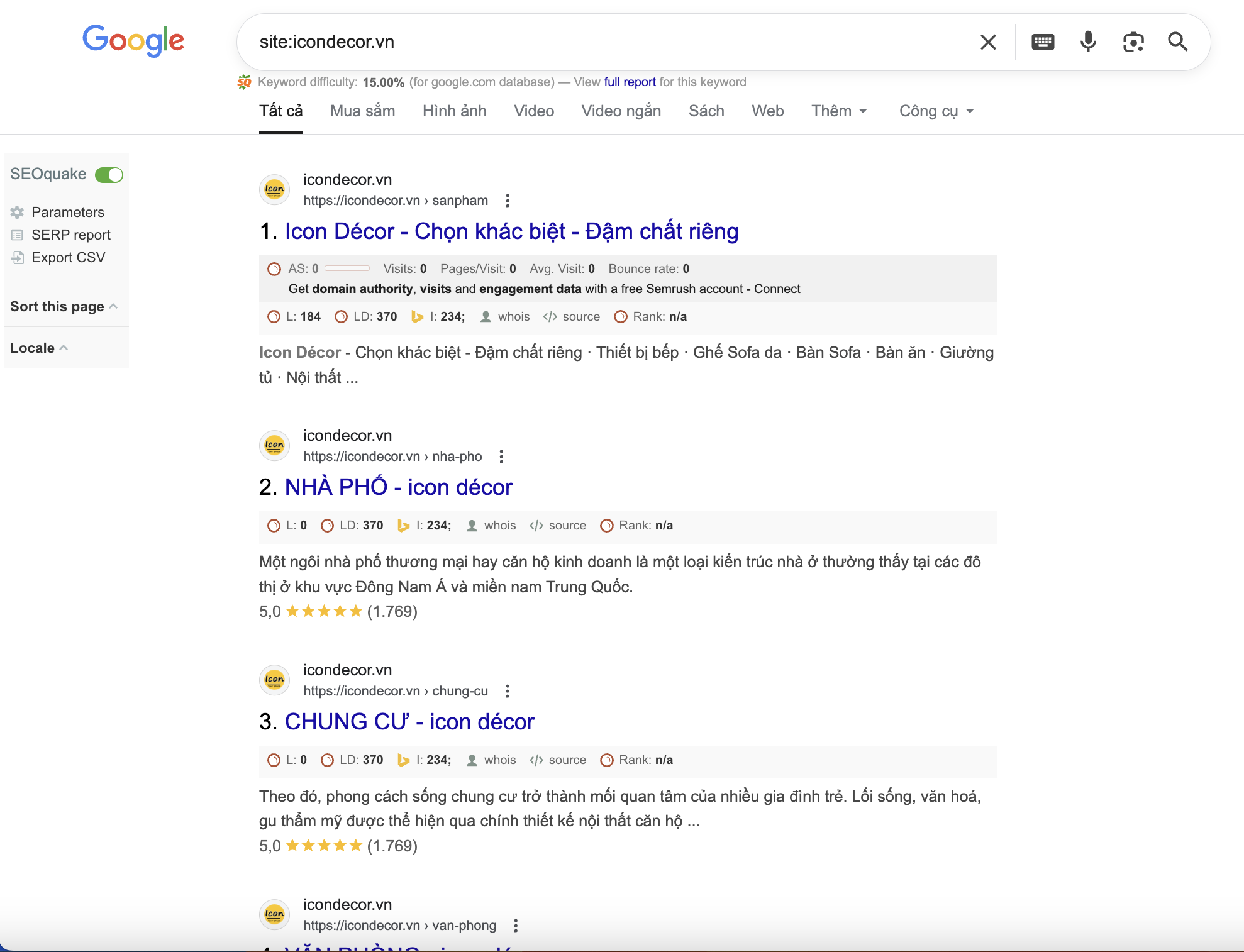The height and width of the screenshot is (952, 1244).
Task: Open whois for NHÀ PHỐ result
Action: (491, 526)
